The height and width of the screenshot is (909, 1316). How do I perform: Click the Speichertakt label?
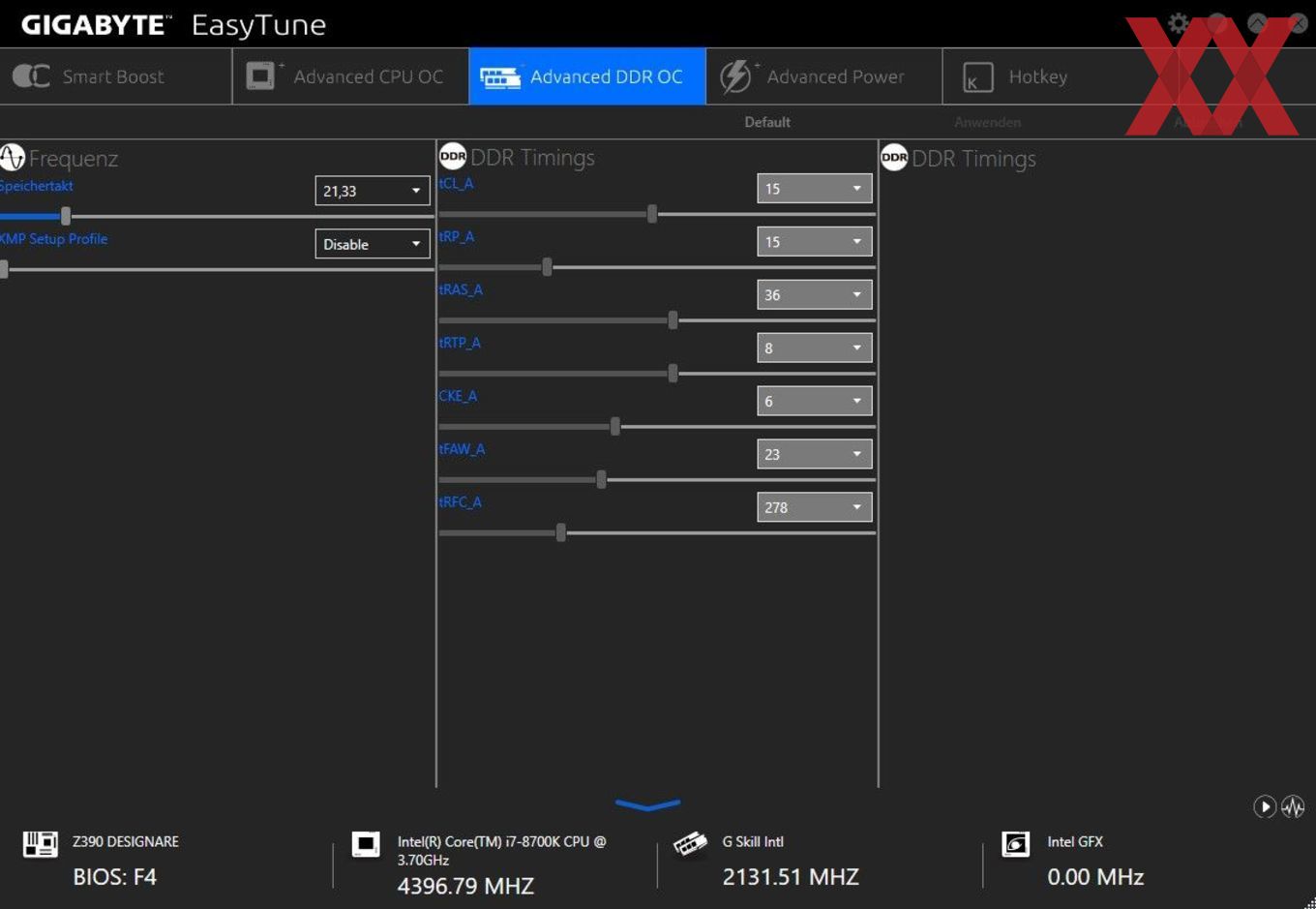pos(37,186)
